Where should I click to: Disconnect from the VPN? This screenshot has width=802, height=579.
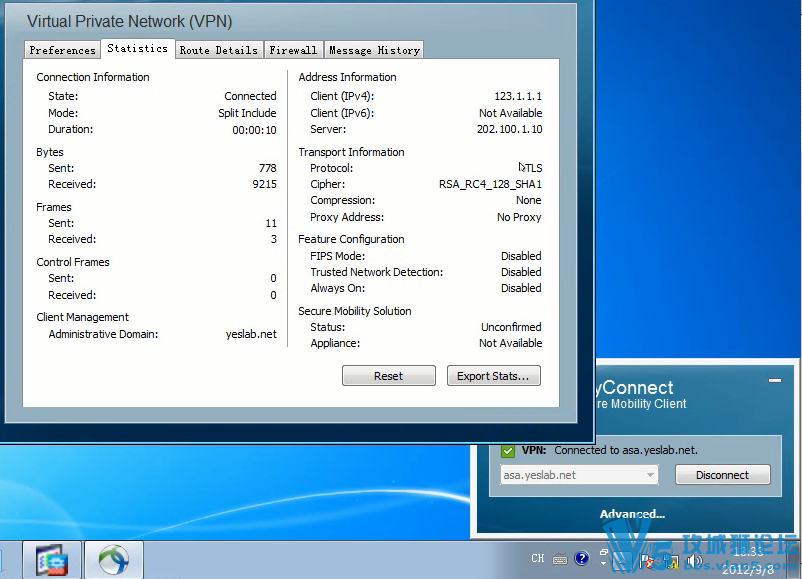722,475
